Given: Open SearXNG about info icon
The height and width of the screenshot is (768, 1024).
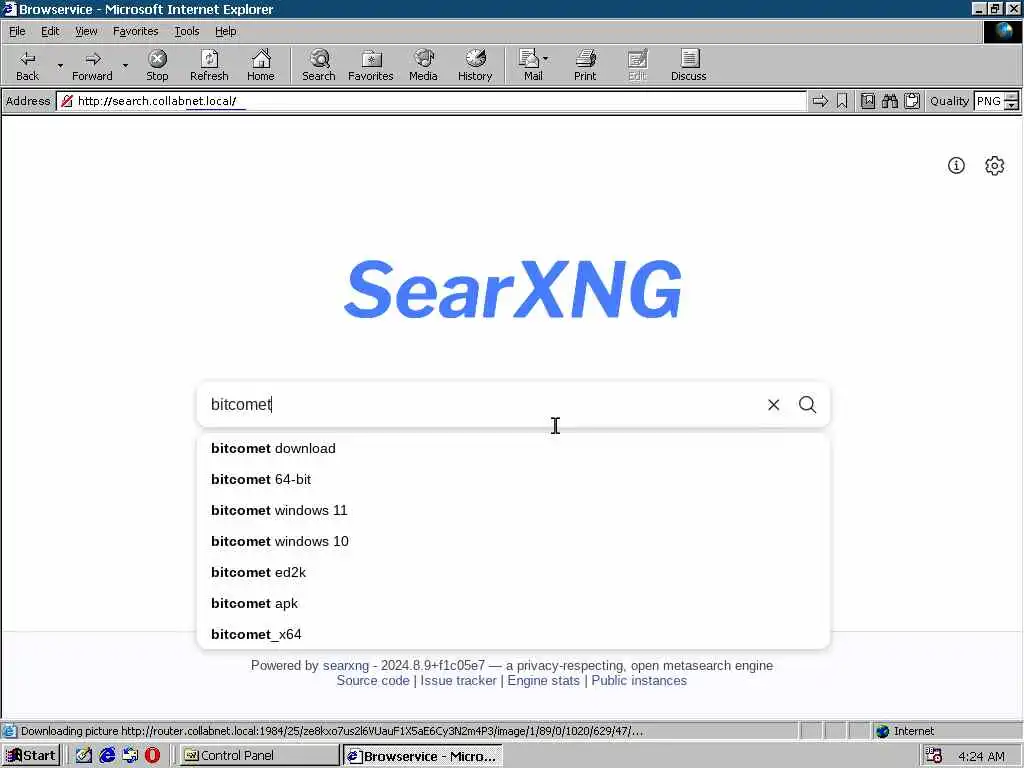Looking at the screenshot, I should (x=956, y=165).
